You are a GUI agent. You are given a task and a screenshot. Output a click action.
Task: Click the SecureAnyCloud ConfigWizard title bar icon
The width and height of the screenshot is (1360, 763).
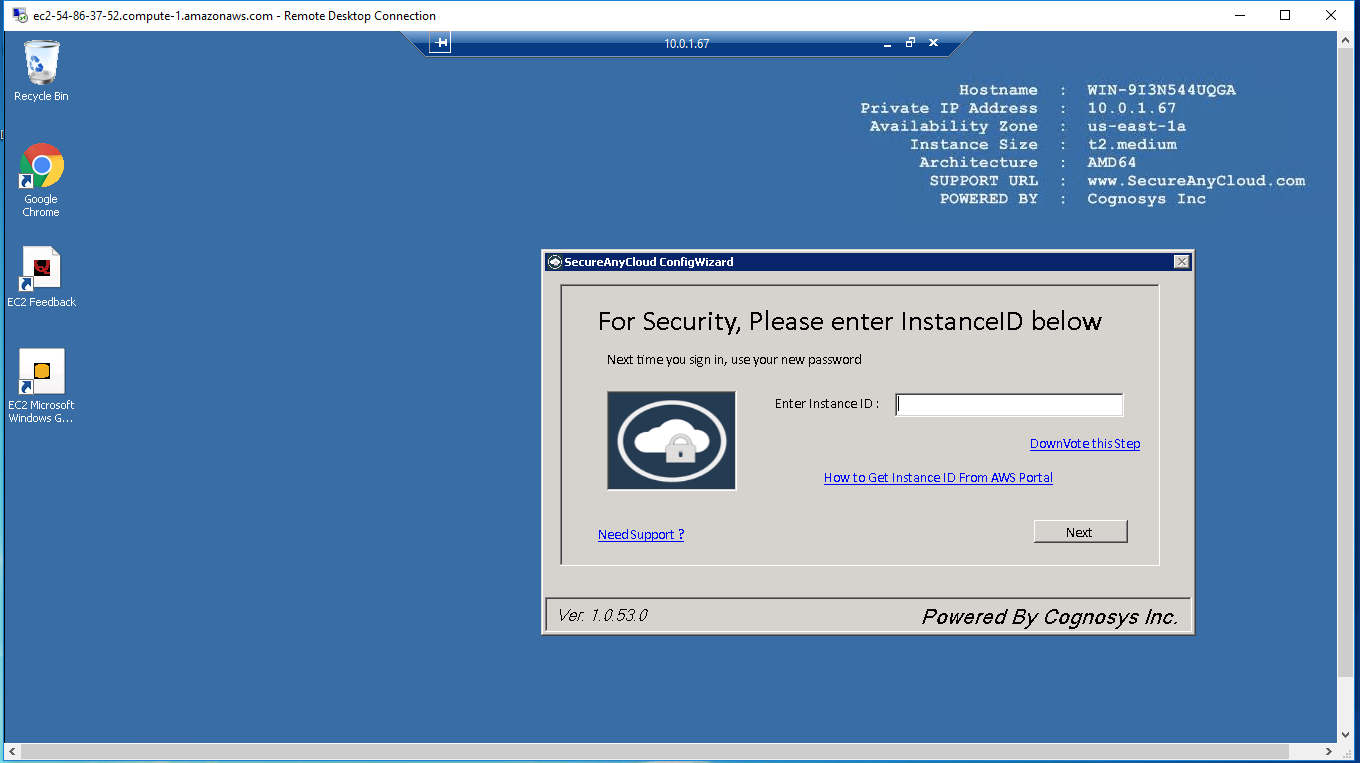point(554,262)
